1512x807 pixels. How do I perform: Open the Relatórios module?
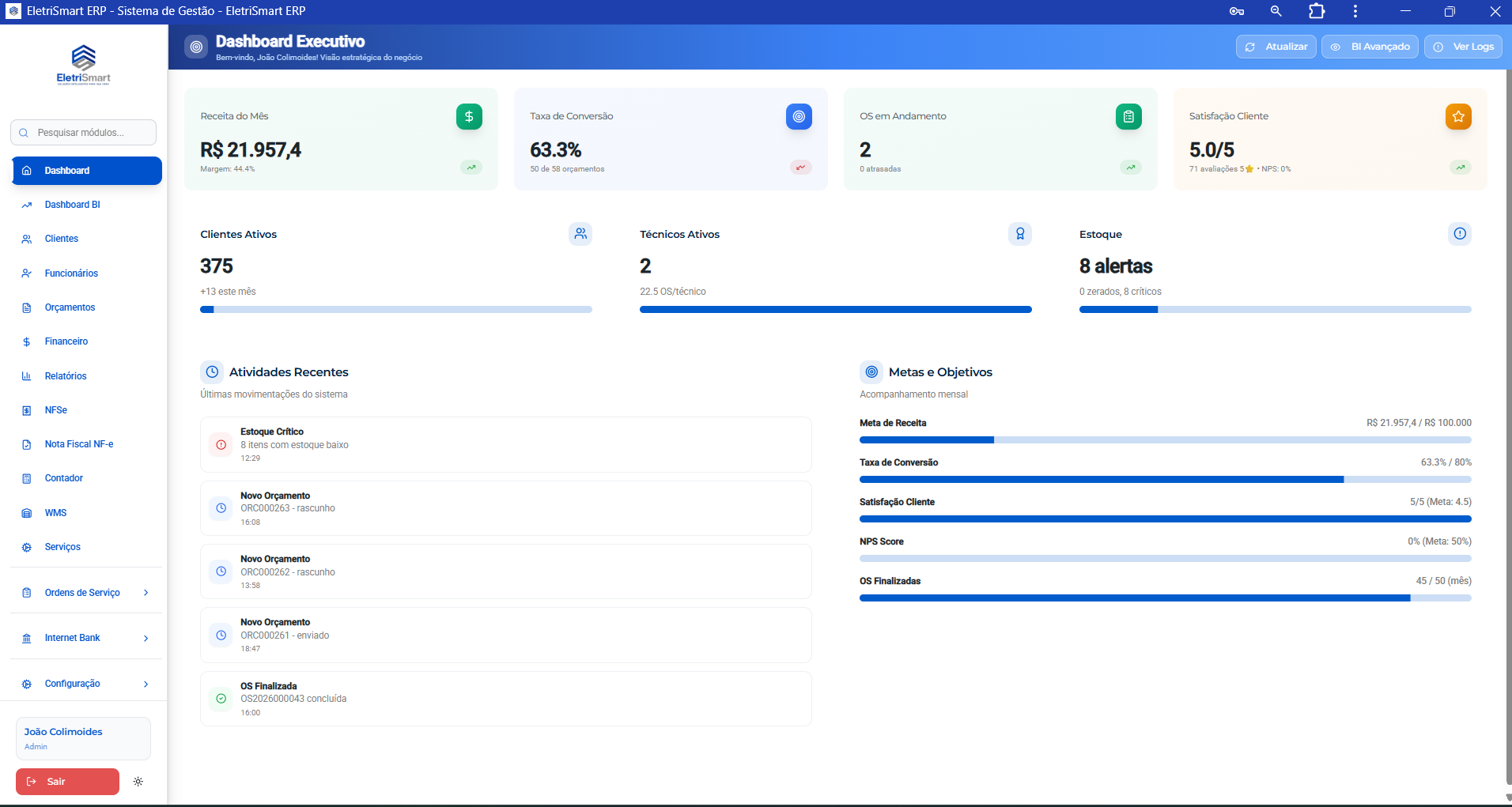point(87,376)
